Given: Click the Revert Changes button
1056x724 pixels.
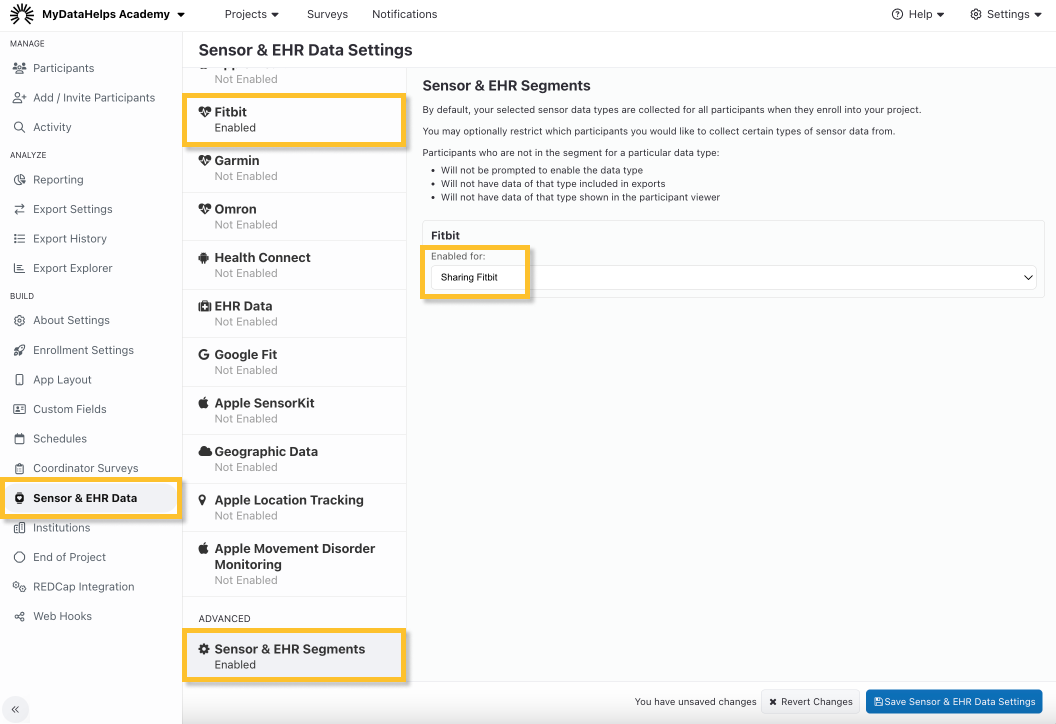Looking at the screenshot, I should 810,702.
